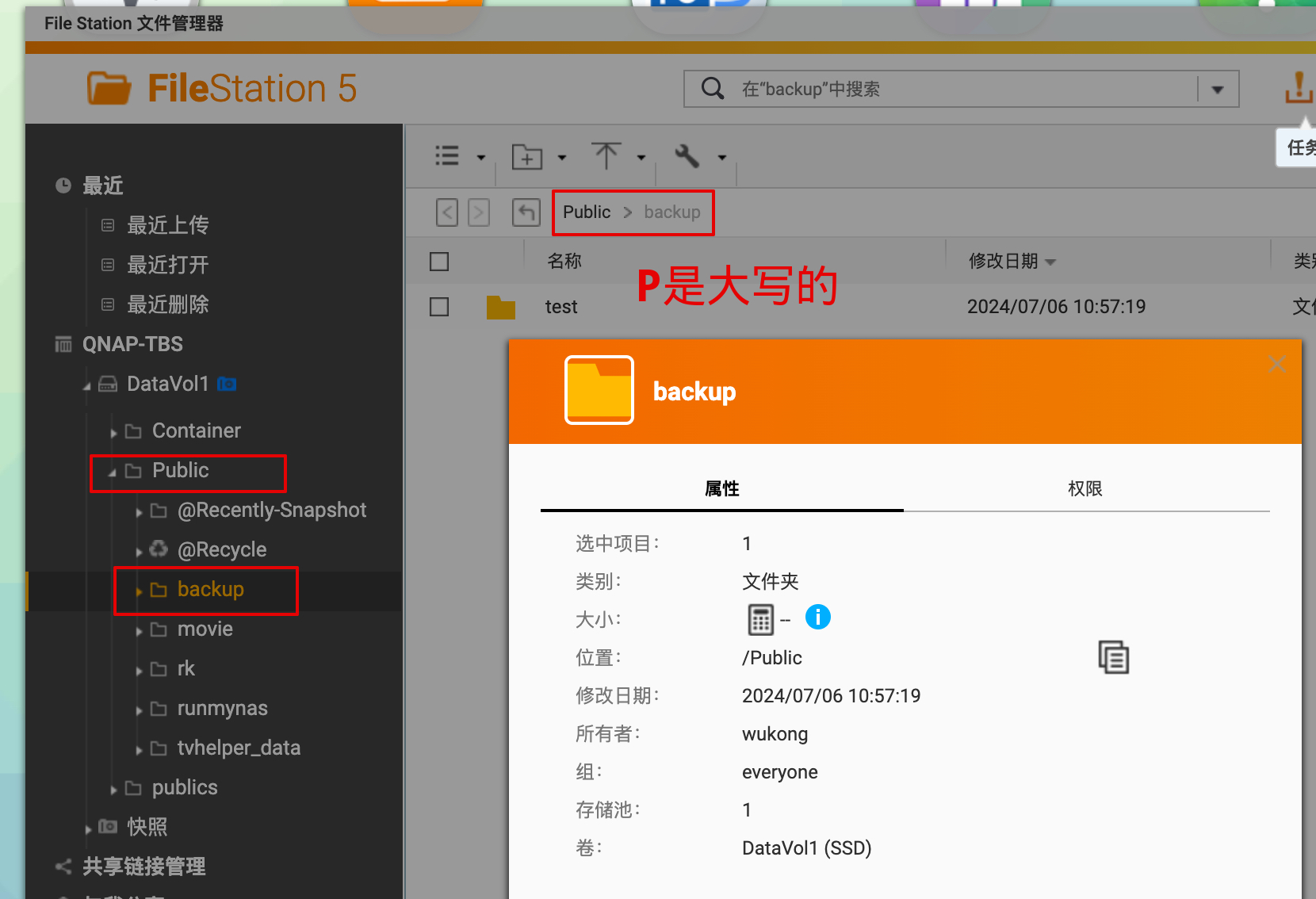Collapse the DataVol1 tree node

pos(87,386)
